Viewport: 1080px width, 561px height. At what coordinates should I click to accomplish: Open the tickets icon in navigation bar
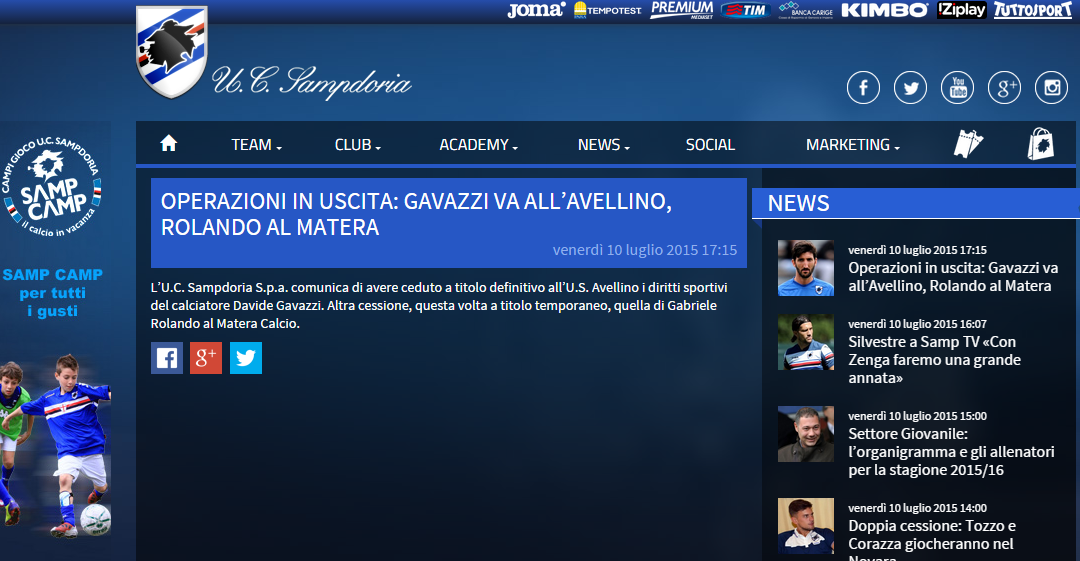[x=967, y=144]
